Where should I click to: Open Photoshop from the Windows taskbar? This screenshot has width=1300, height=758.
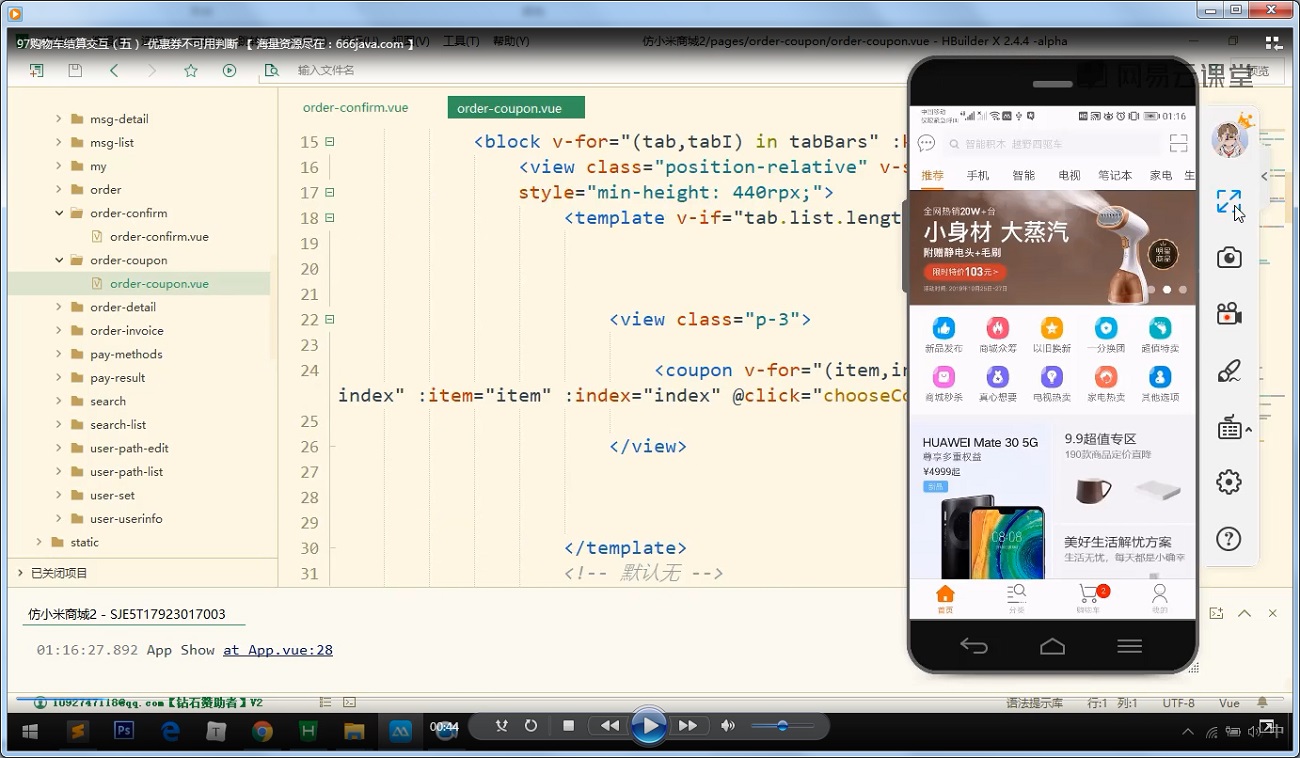pos(125,731)
